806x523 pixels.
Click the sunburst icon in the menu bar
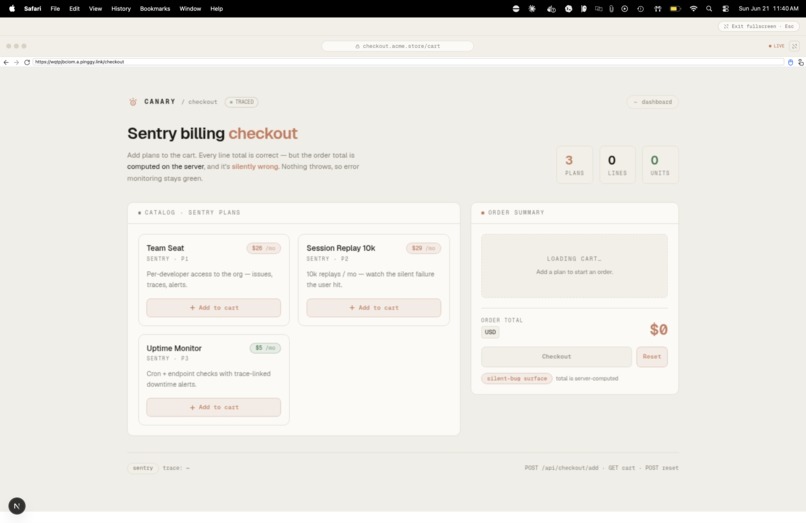(x=532, y=9)
